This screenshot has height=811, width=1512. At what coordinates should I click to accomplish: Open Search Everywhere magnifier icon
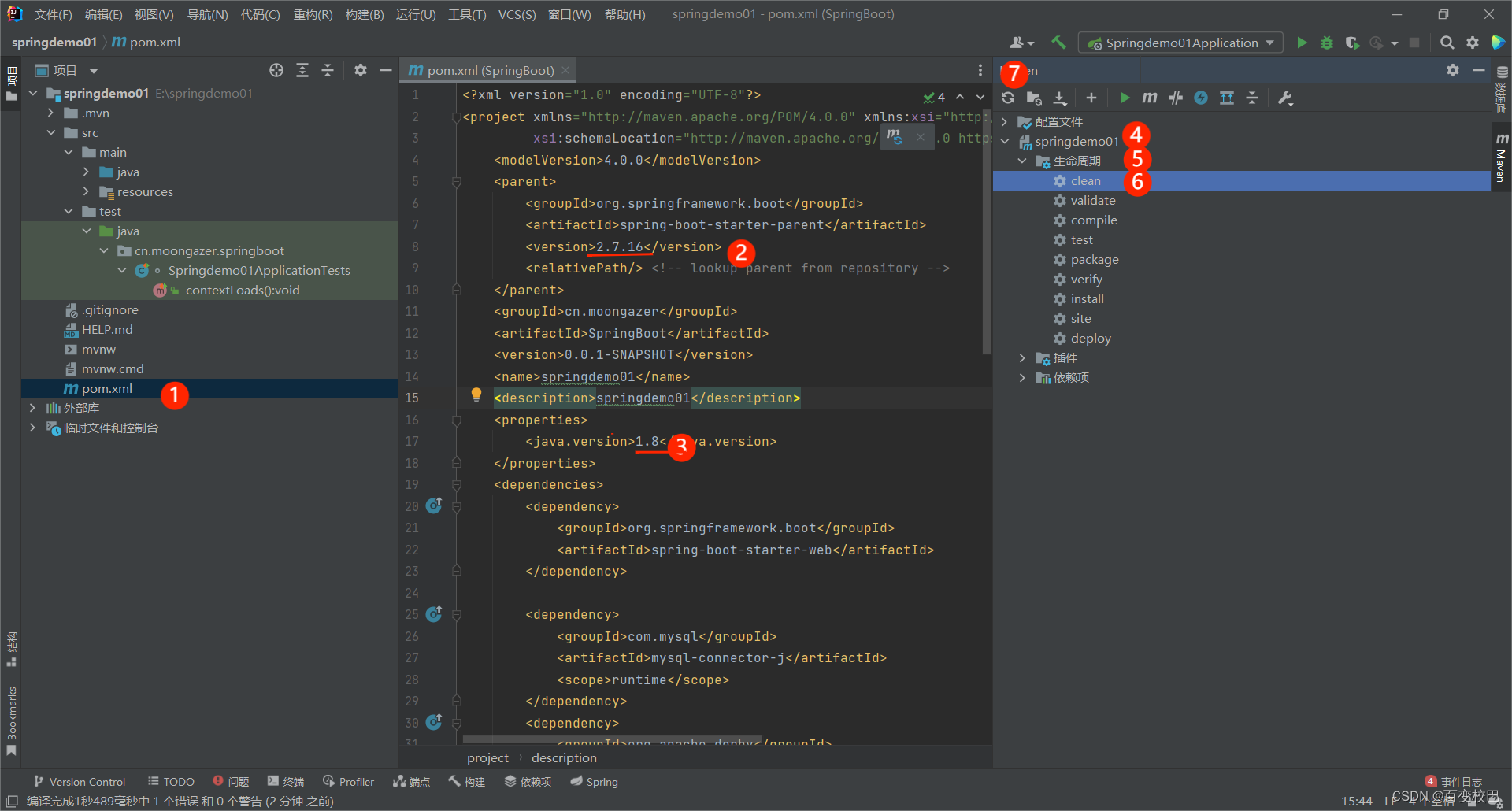[x=1447, y=43]
